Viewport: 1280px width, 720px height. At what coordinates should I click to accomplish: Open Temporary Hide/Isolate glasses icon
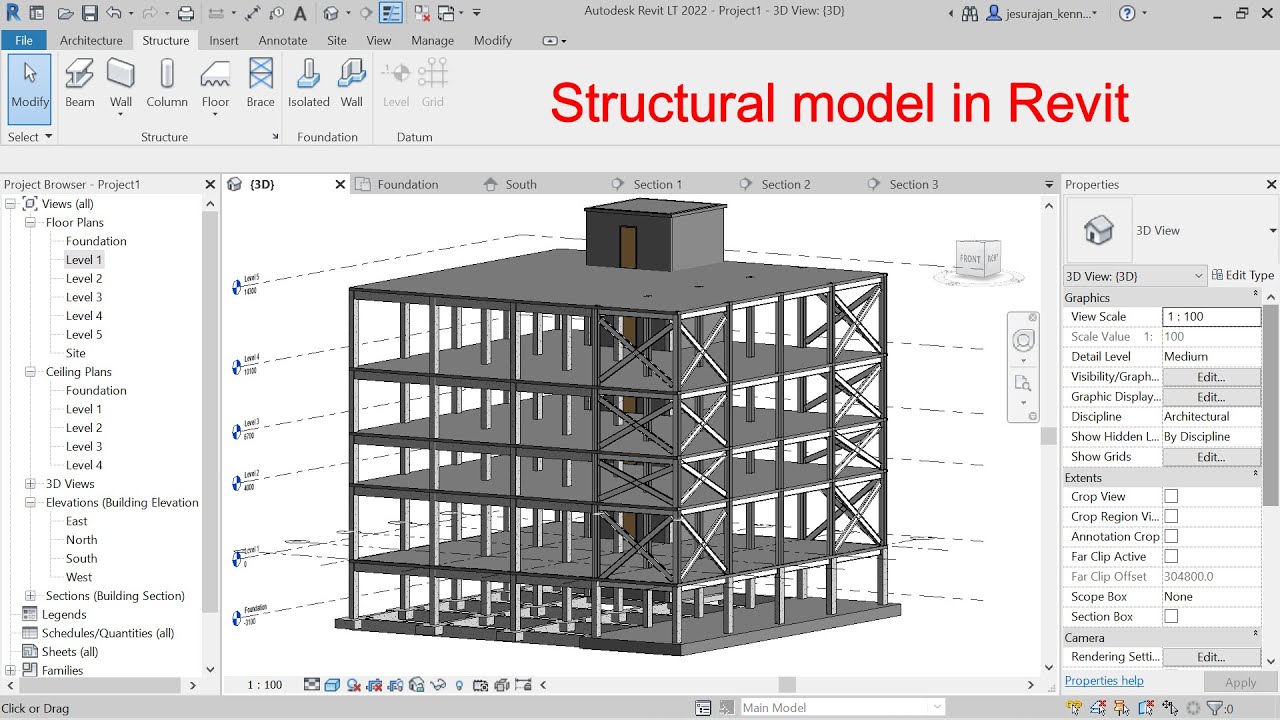point(437,685)
